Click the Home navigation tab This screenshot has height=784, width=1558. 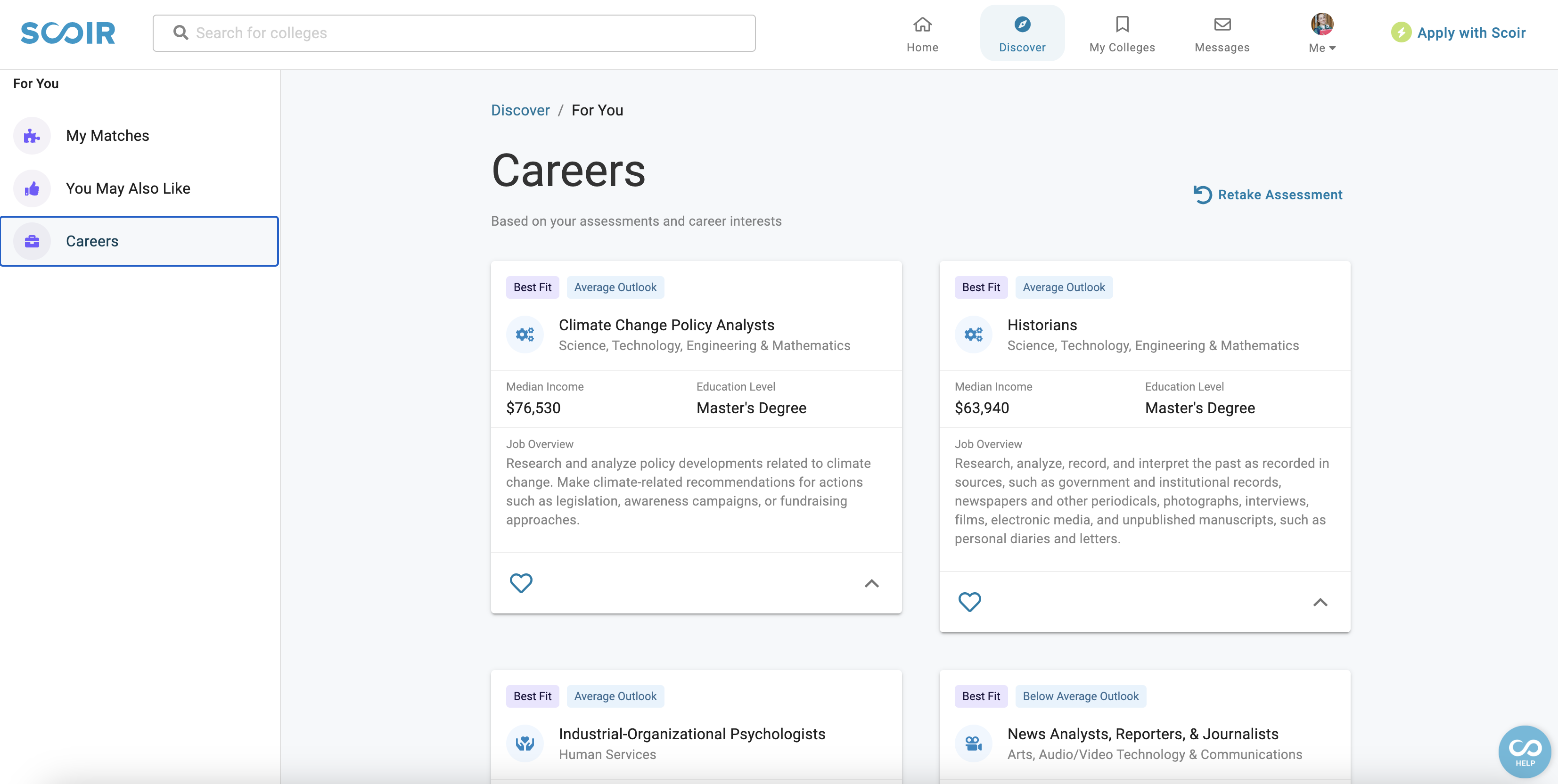[922, 33]
